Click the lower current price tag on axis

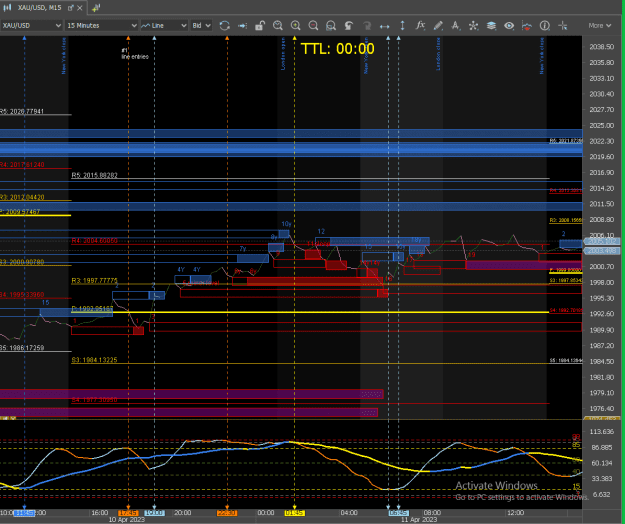coord(602,251)
